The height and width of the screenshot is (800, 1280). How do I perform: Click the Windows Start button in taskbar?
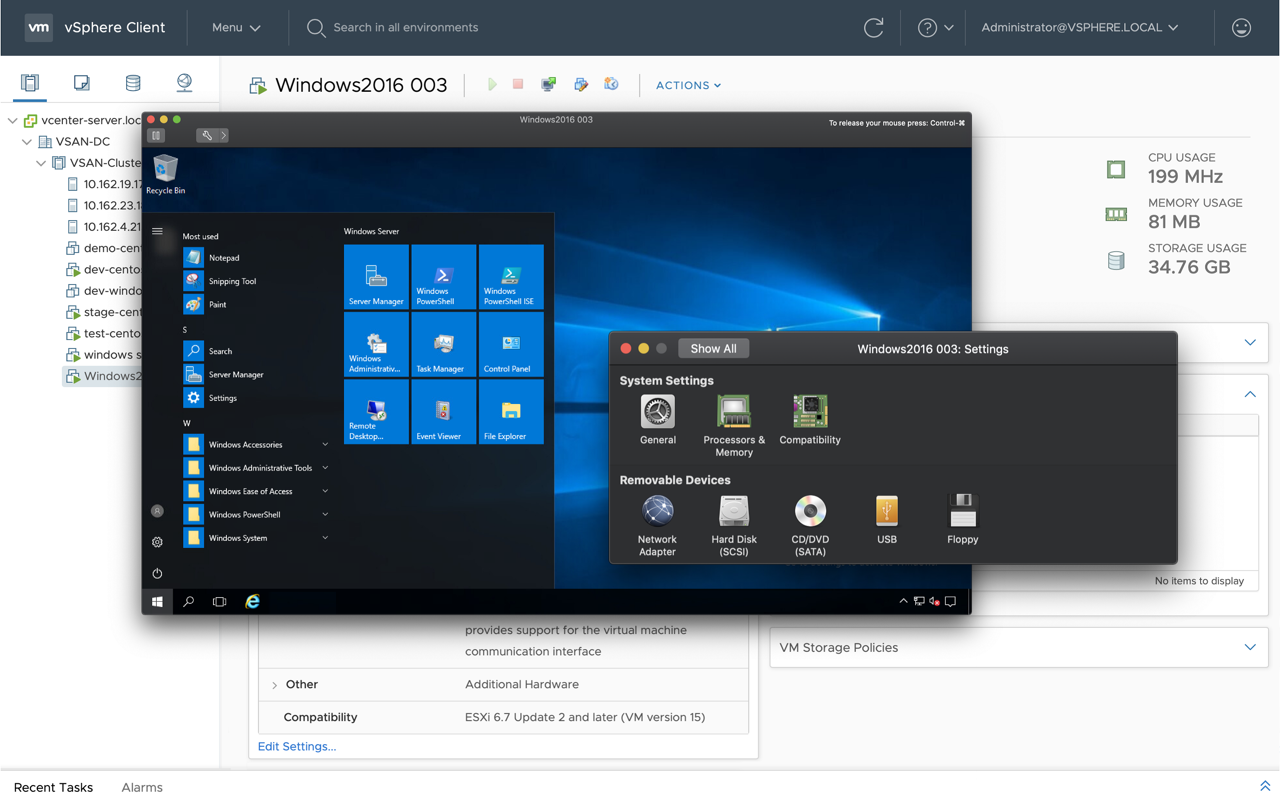(157, 602)
